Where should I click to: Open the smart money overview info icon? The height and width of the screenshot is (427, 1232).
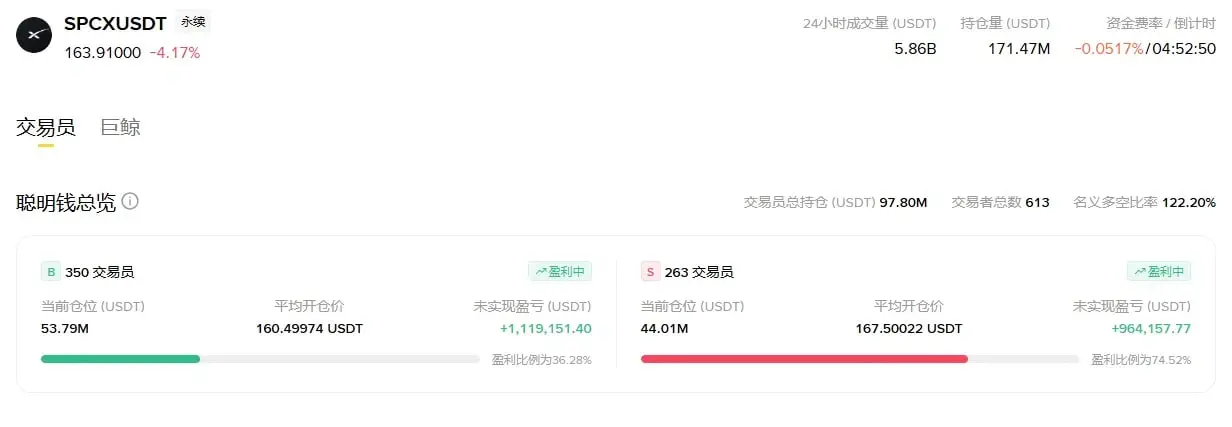pos(130,202)
